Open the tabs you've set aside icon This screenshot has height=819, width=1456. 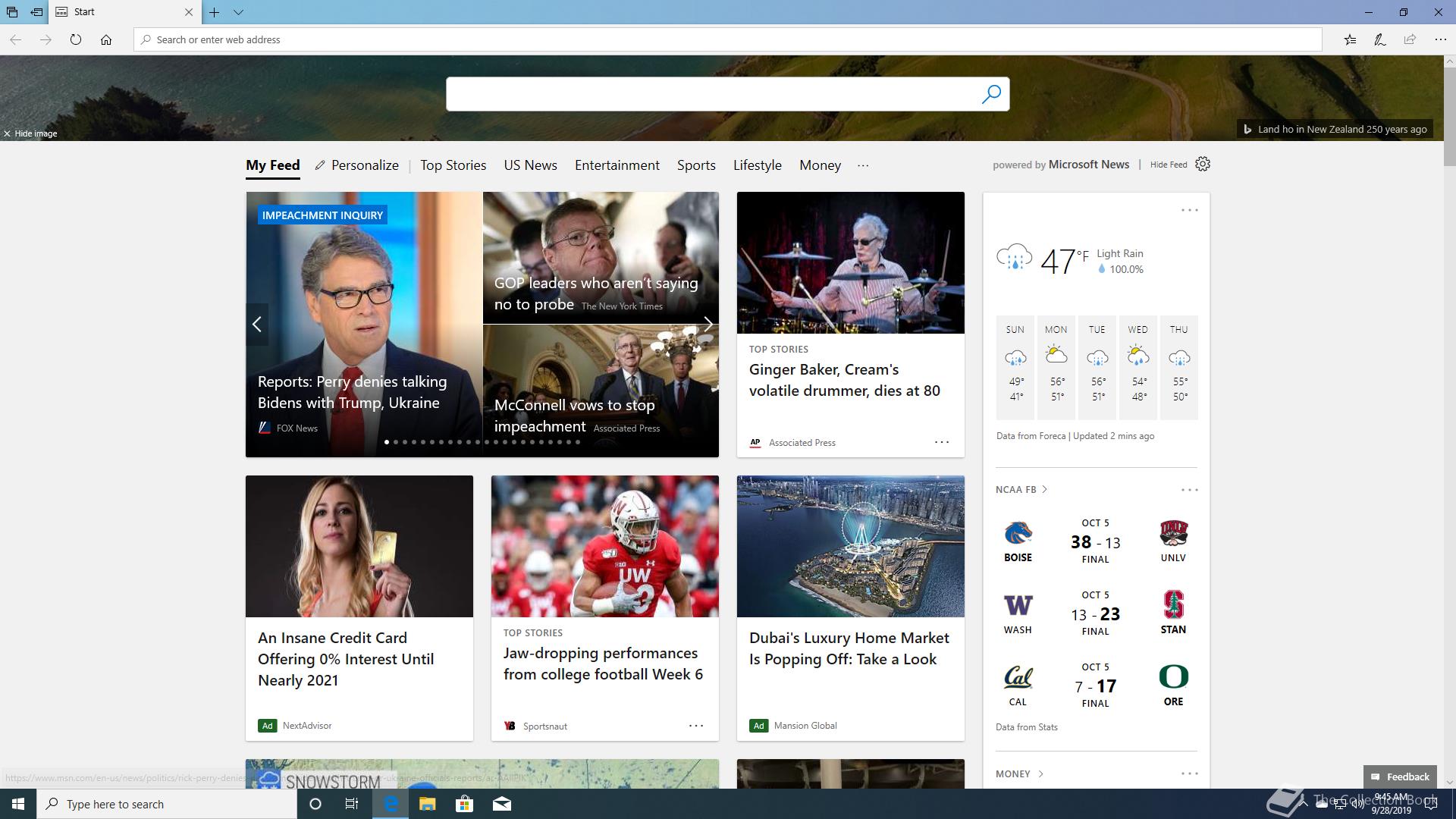coord(12,12)
